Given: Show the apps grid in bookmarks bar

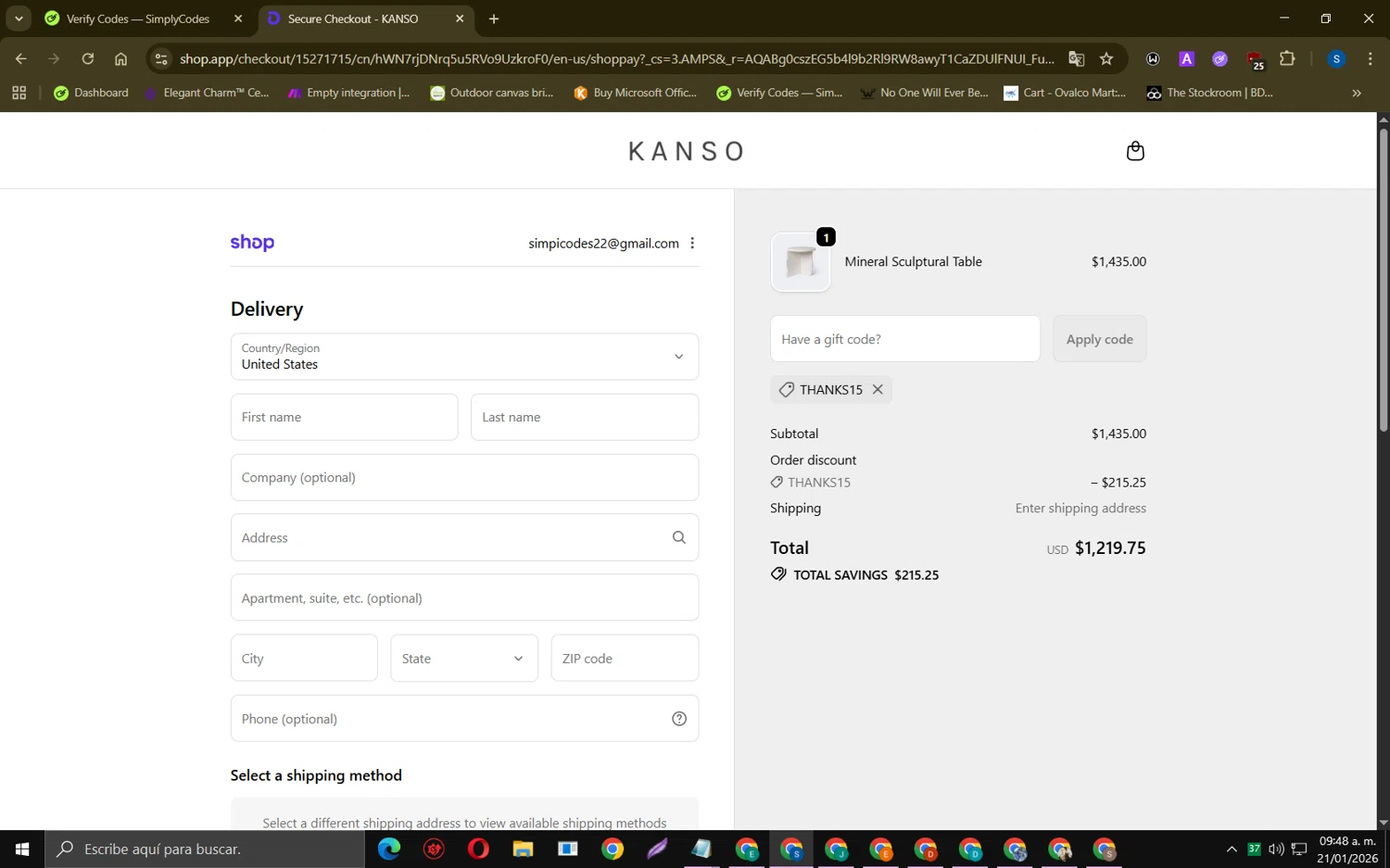Looking at the screenshot, I should 19,93.
